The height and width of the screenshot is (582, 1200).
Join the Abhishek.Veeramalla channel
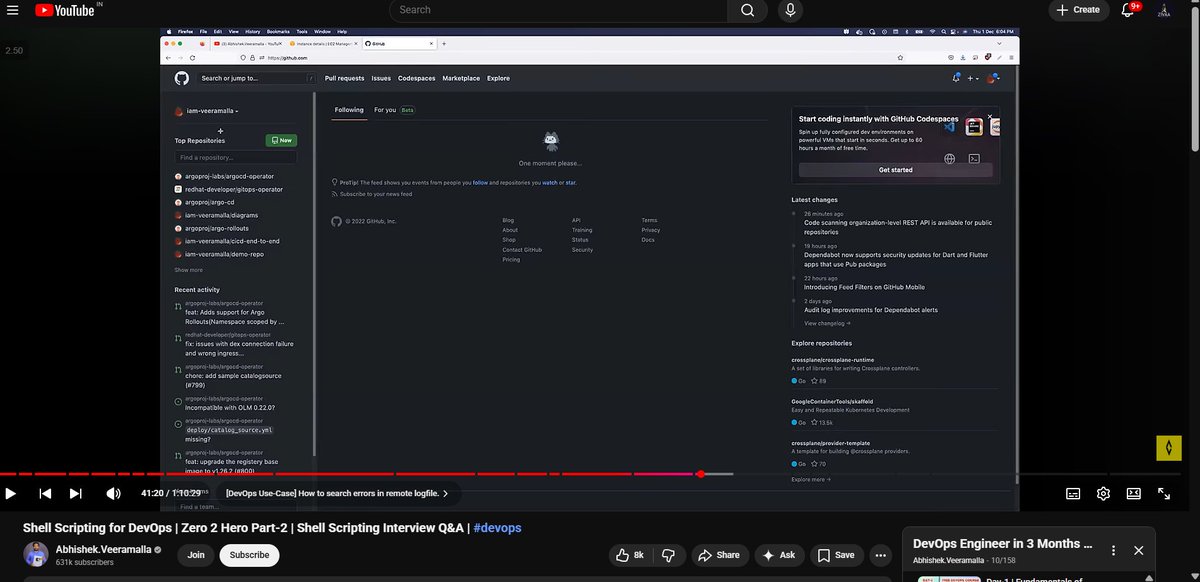tap(196, 555)
